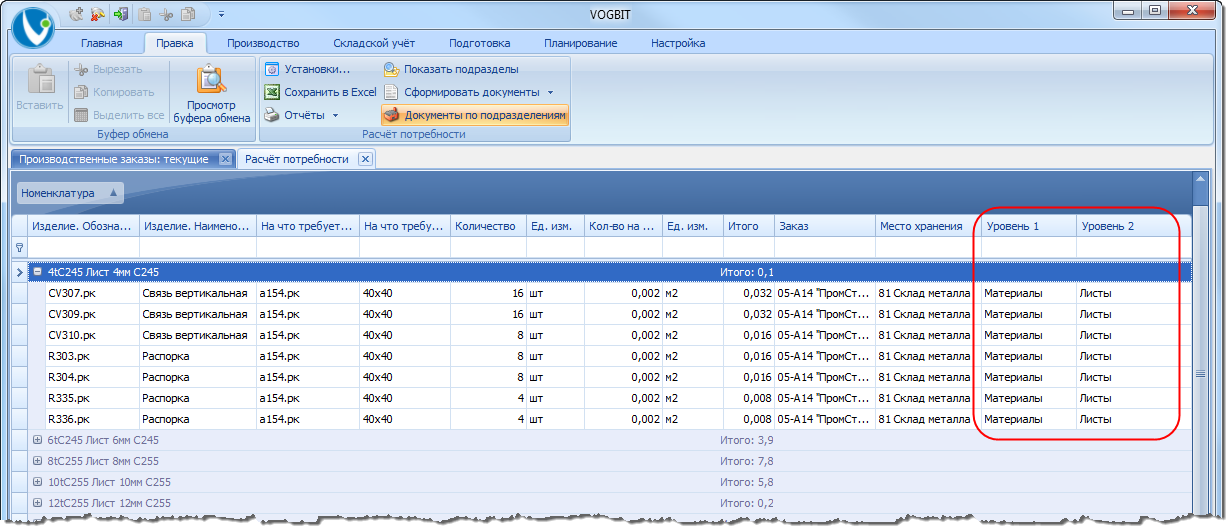Image resolution: width=1231 pixels, height=530 pixels.
Task: Select the Планирование ribbon tab
Action: tap(580, 43)
